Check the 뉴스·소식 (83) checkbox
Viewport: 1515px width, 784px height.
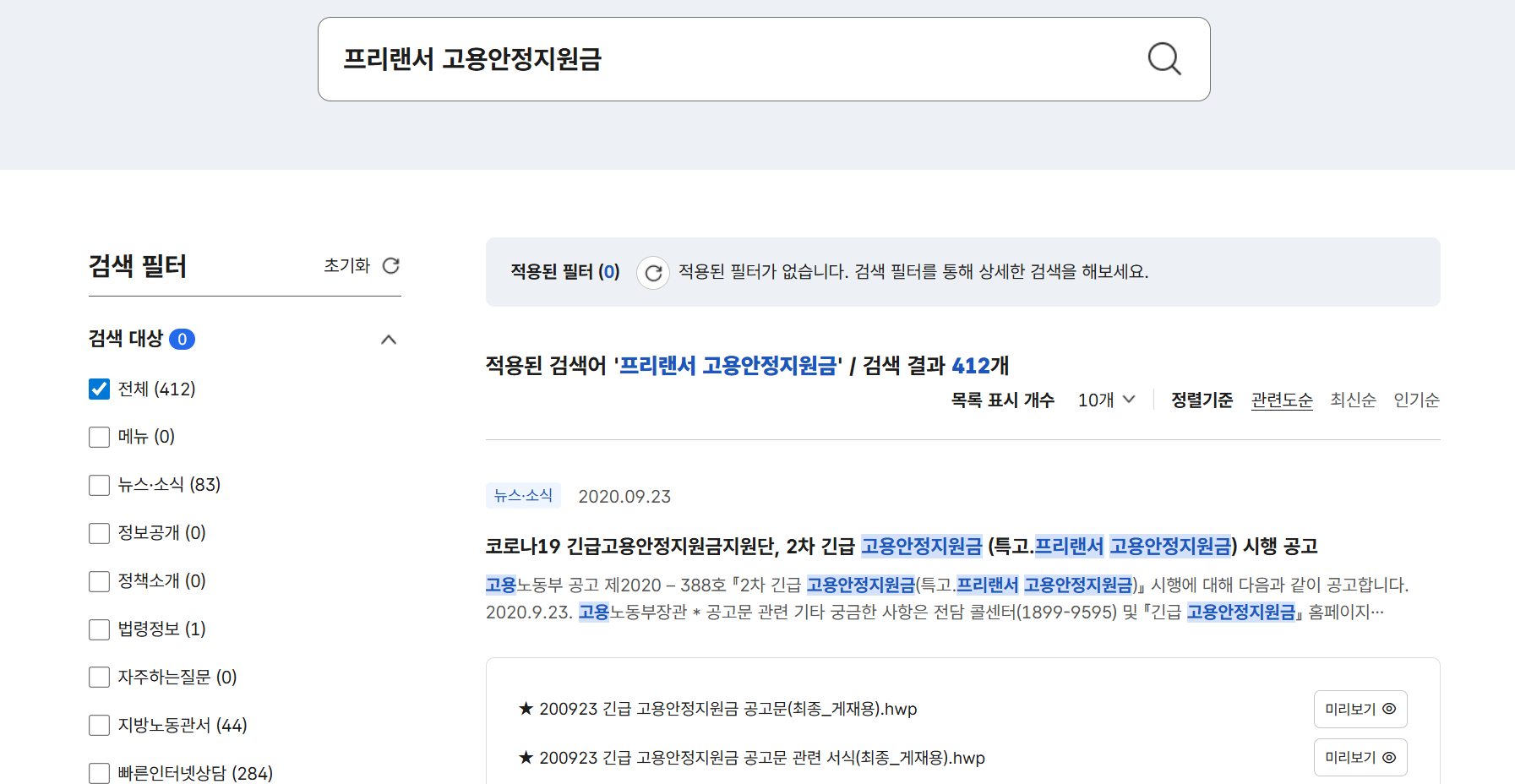click(100, 485)
